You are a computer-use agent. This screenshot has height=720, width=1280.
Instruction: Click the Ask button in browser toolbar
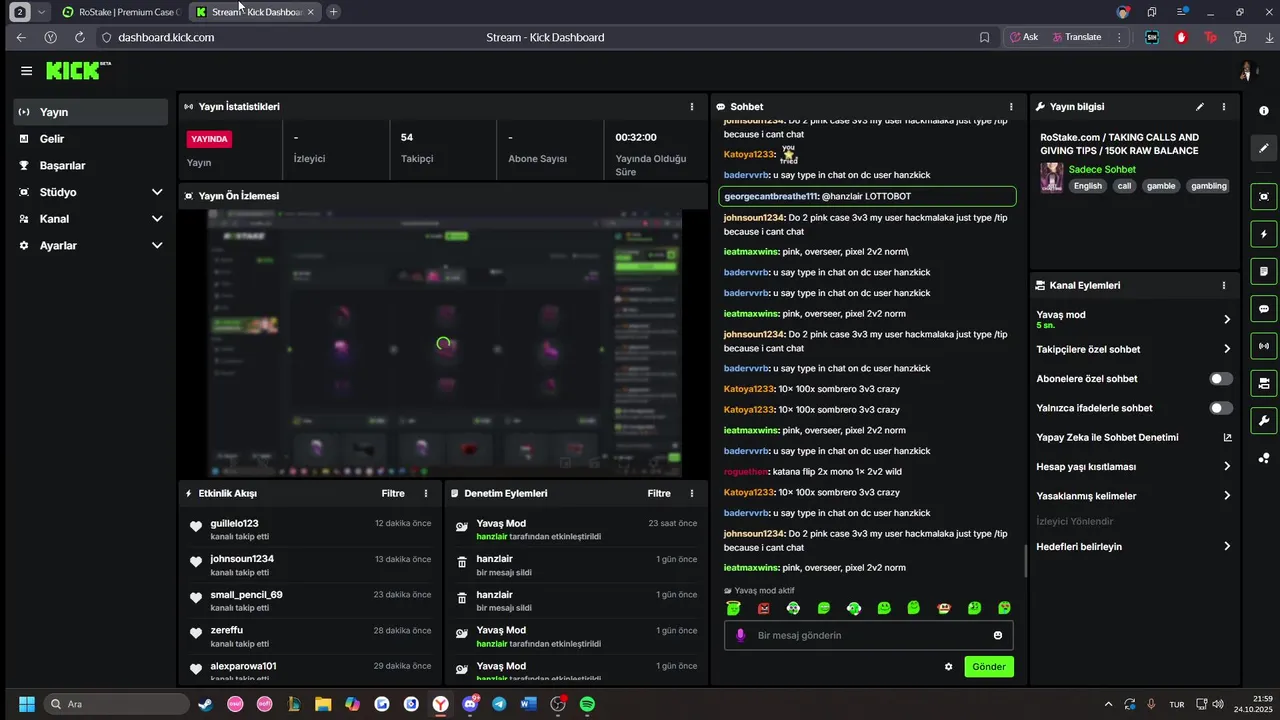click(1024, 37)
